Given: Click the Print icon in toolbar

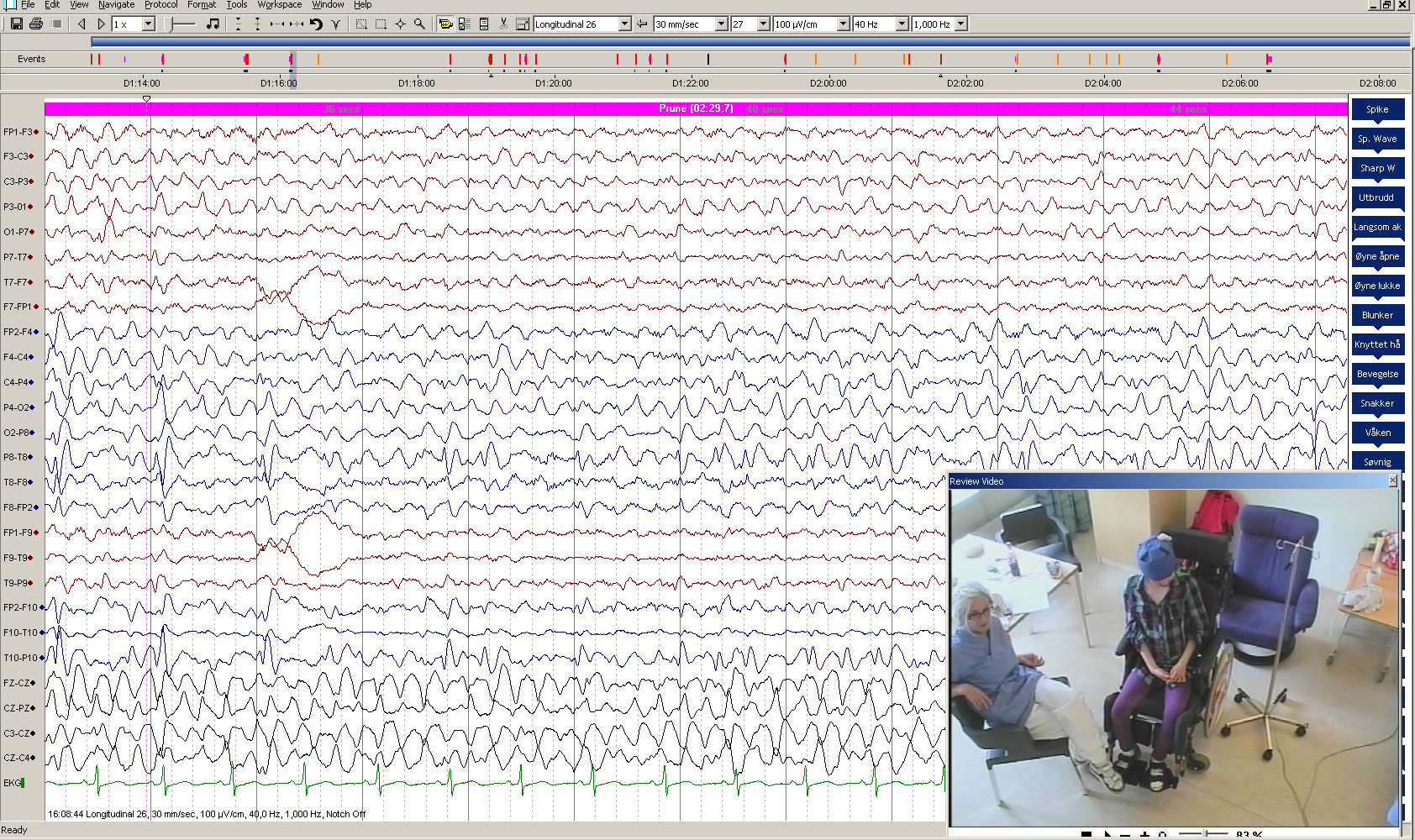Looking at the screenshot, I should [36, 24].
